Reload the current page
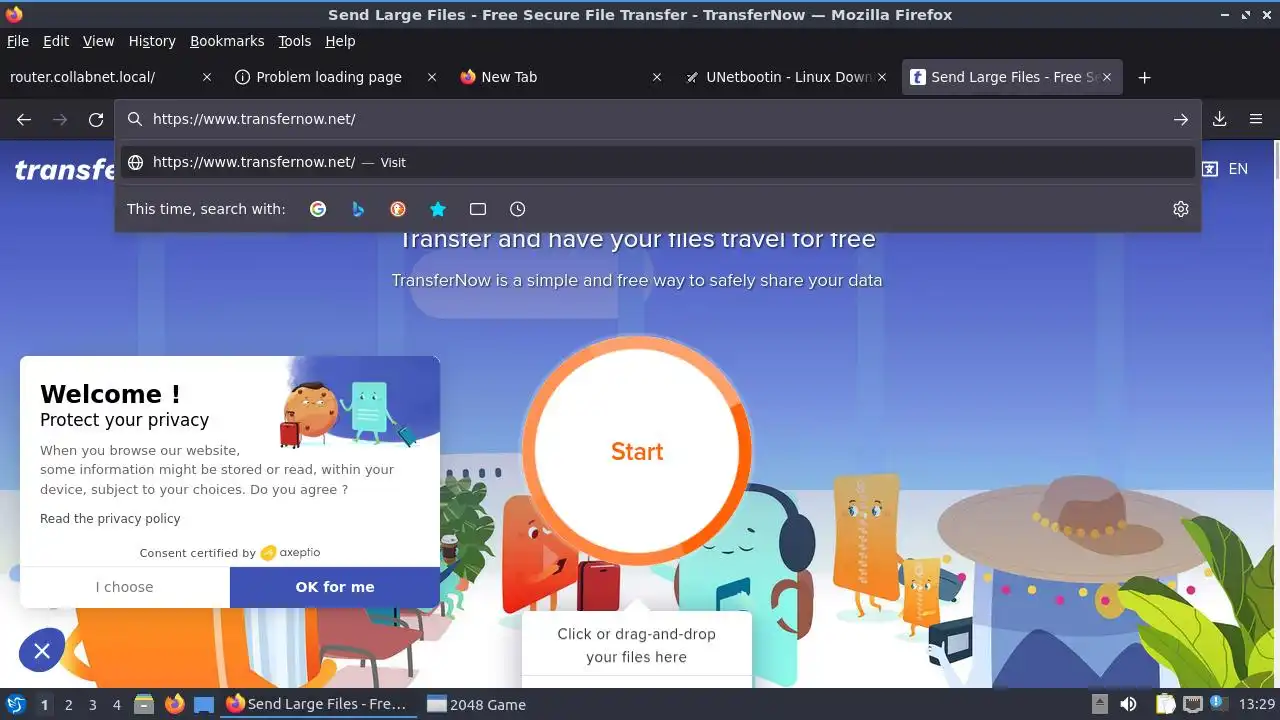Viewport: 1280px width, 720px height. pyautogui.click(x=96, y=119)
